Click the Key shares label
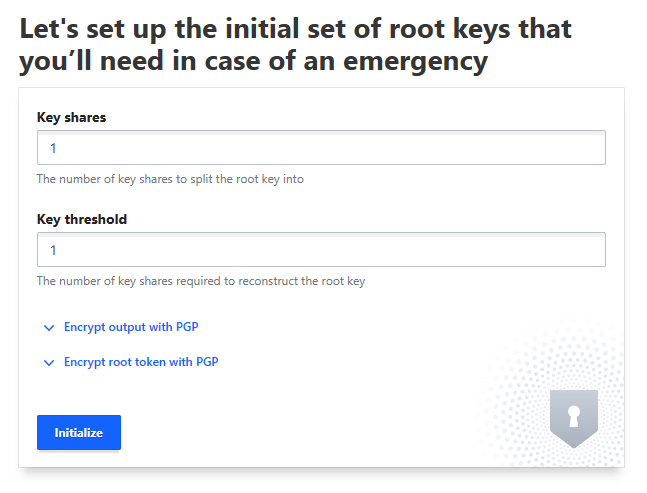 [x=71, y=117]
